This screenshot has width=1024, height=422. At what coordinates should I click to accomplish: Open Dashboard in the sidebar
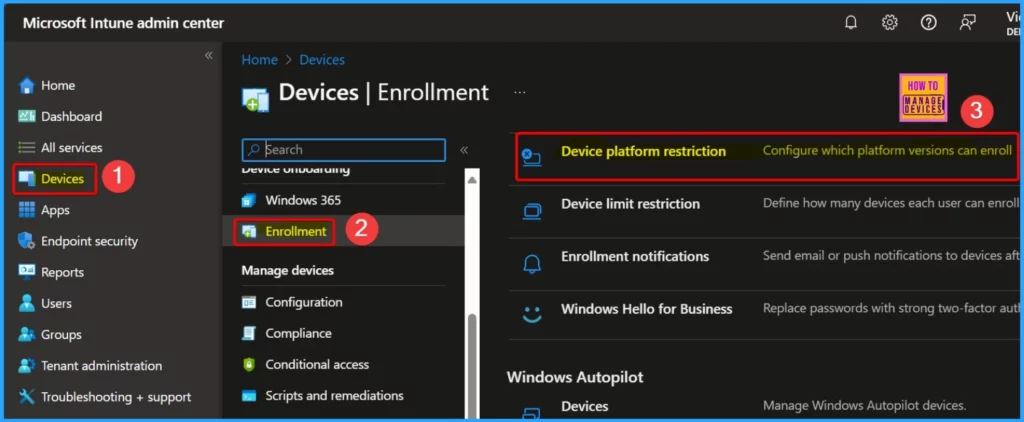pos(71,116)
